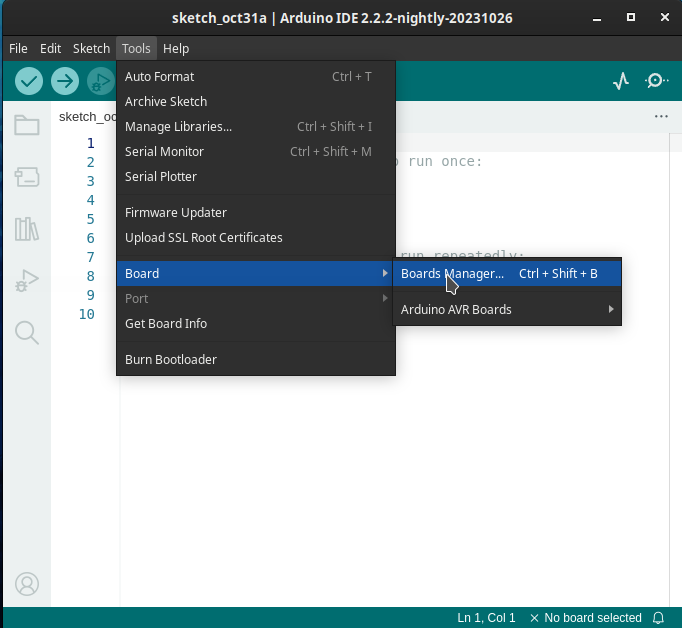Open Boards Manager sidebar icon
682x628 pixels.
click(27, 177)
